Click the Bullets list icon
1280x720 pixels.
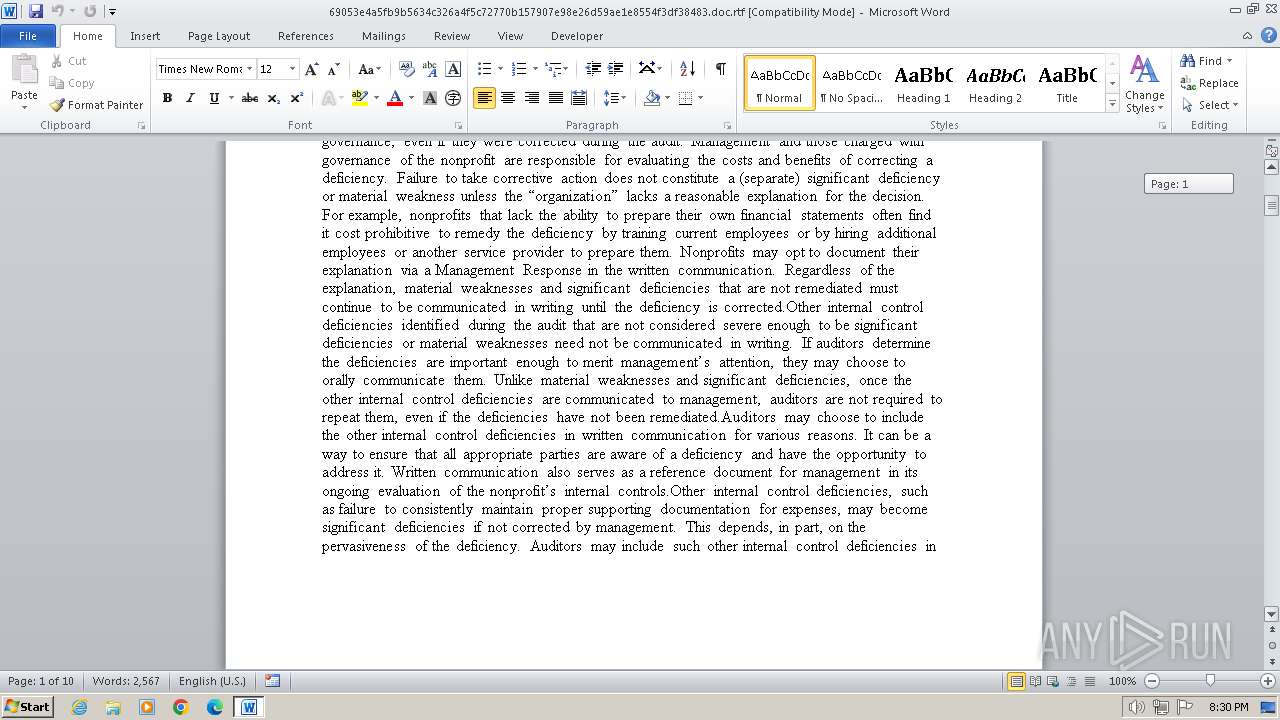(484, 69)
